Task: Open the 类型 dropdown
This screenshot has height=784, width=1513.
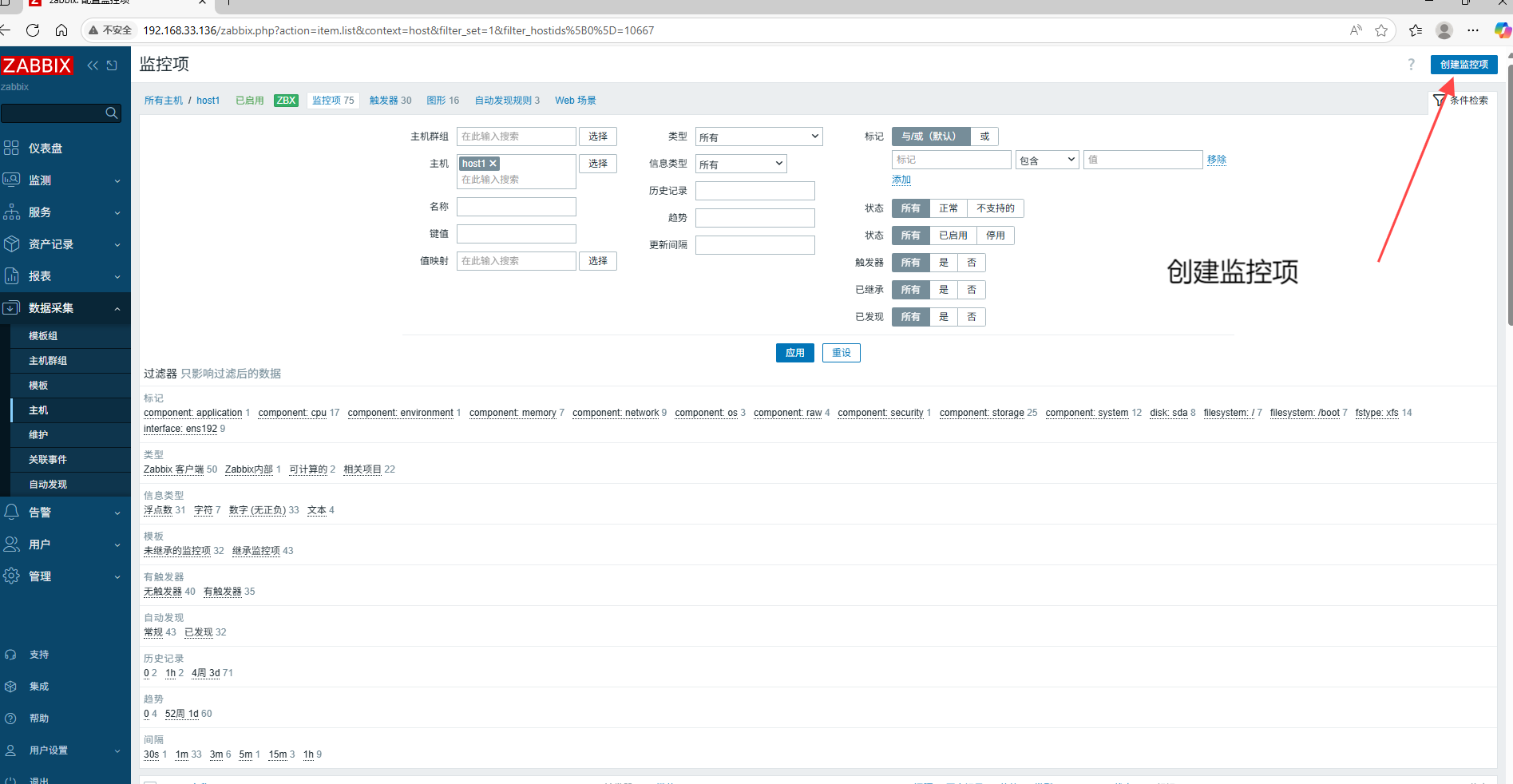Action: 759,137
